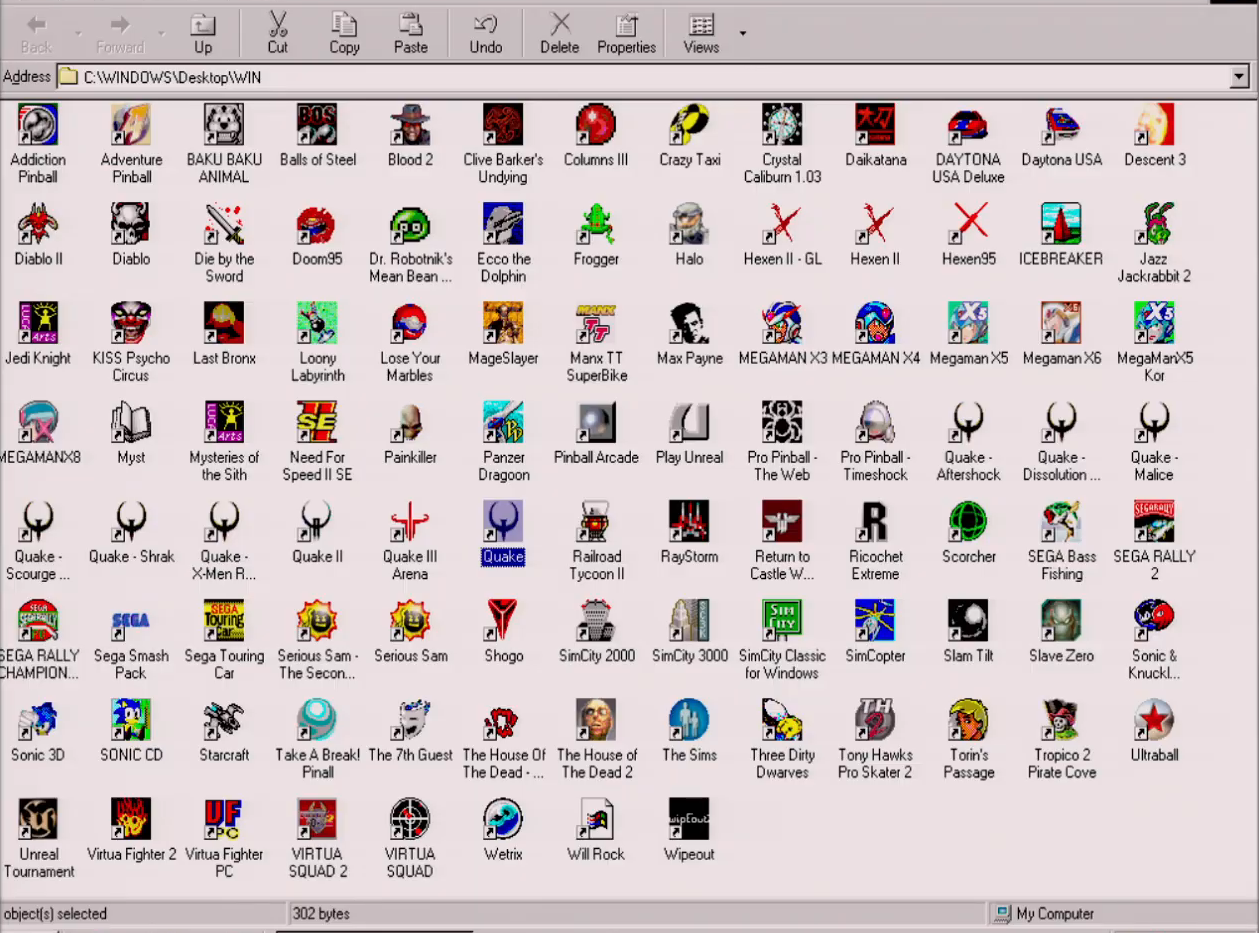Select the Ricochet Extreme icon
This screenshot has height=933, width=1259.
point(875,521)
